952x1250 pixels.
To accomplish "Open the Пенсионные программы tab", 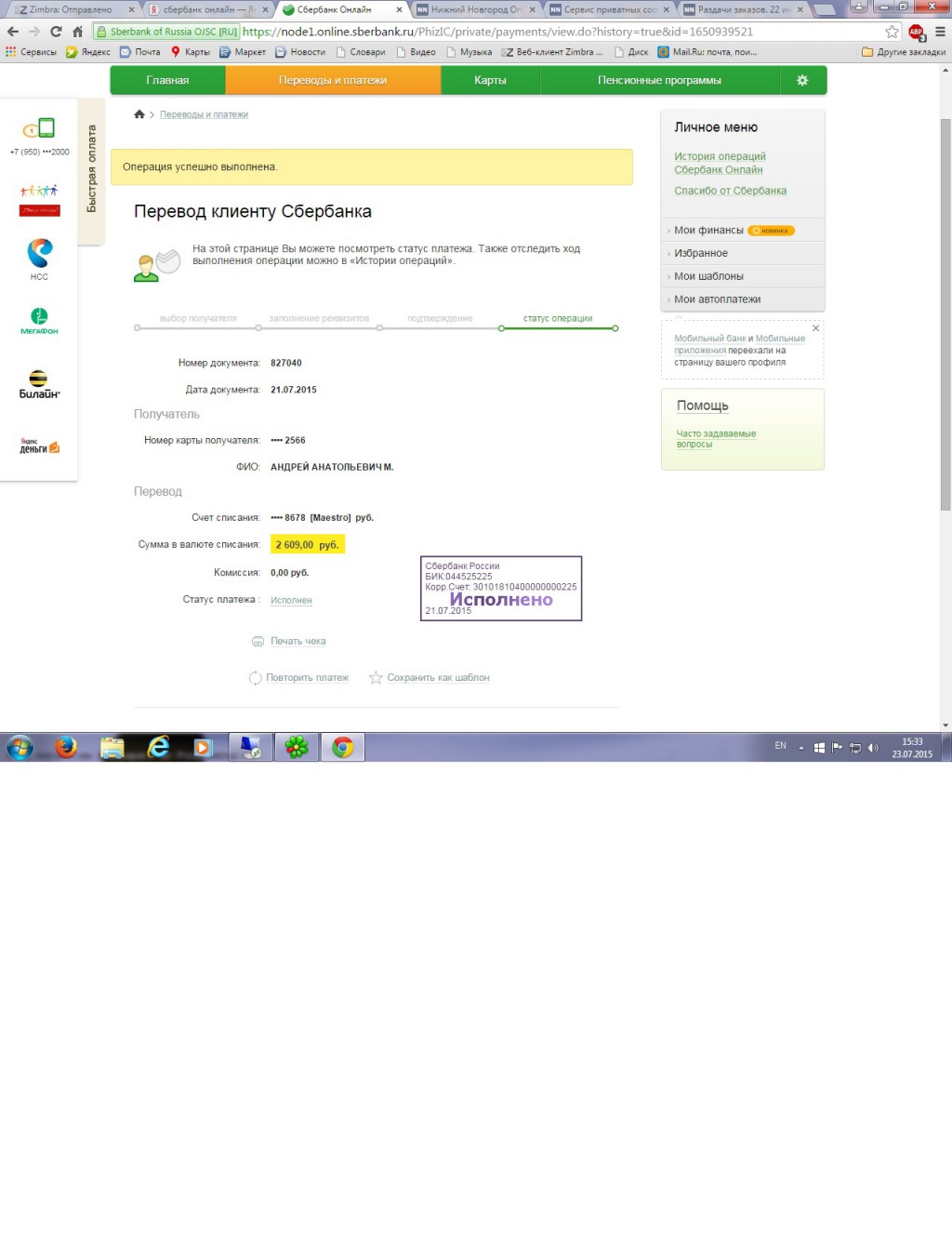I will 659,80.
